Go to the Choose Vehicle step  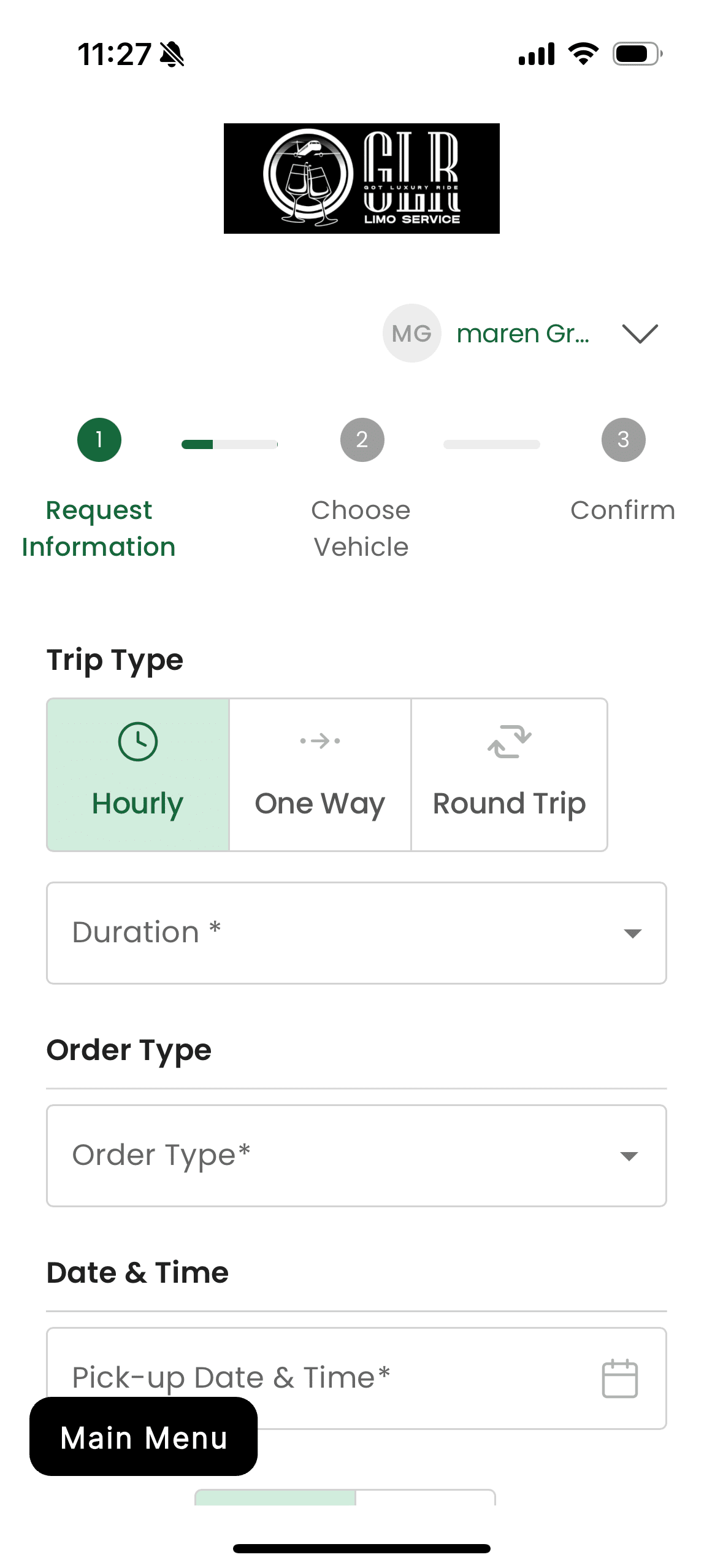[361, 528]
